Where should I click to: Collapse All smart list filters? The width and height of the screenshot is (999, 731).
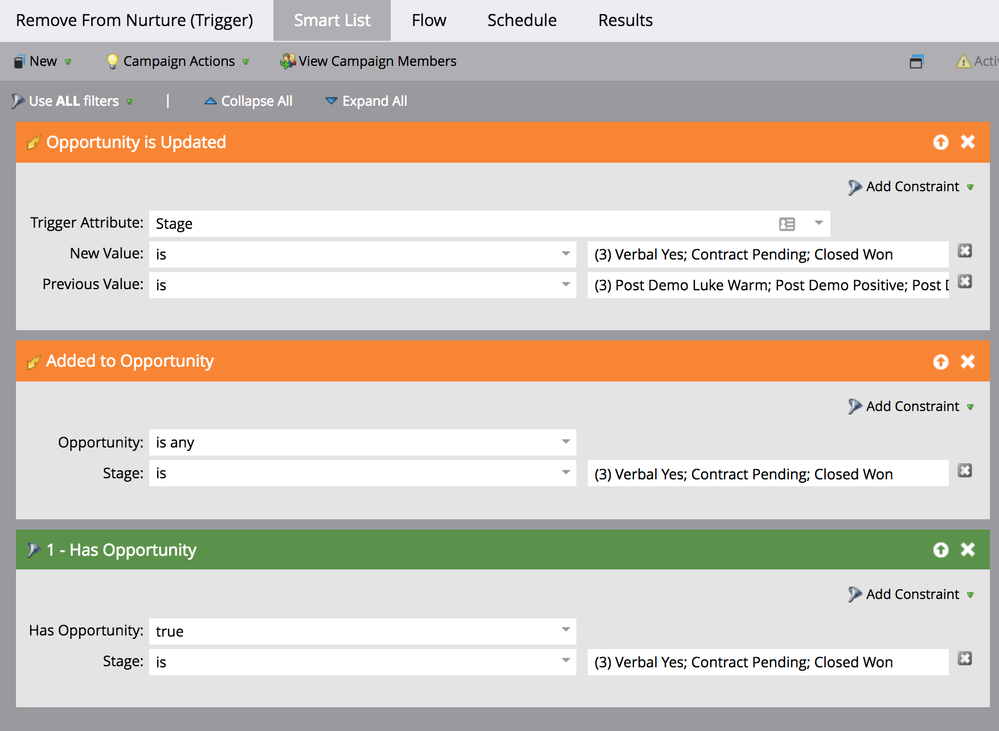[248, 101]
